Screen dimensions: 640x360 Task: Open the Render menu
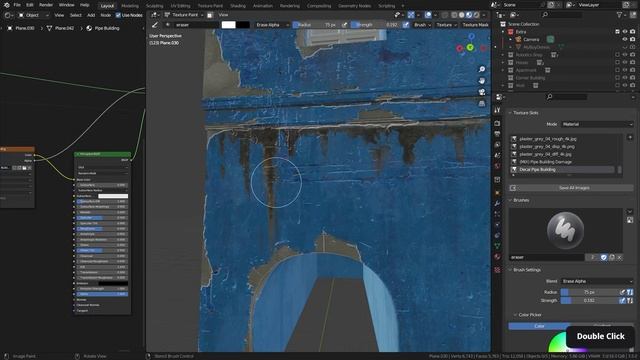[x=46, y=5]
